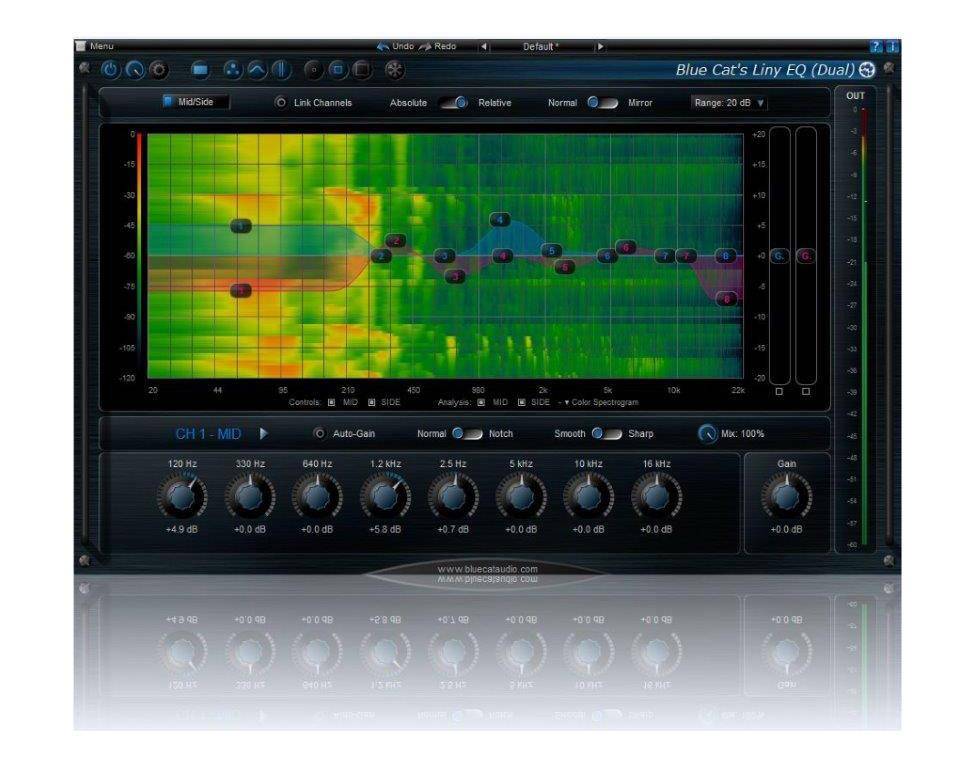Click the Redo arrow

[x=425, y=46]
